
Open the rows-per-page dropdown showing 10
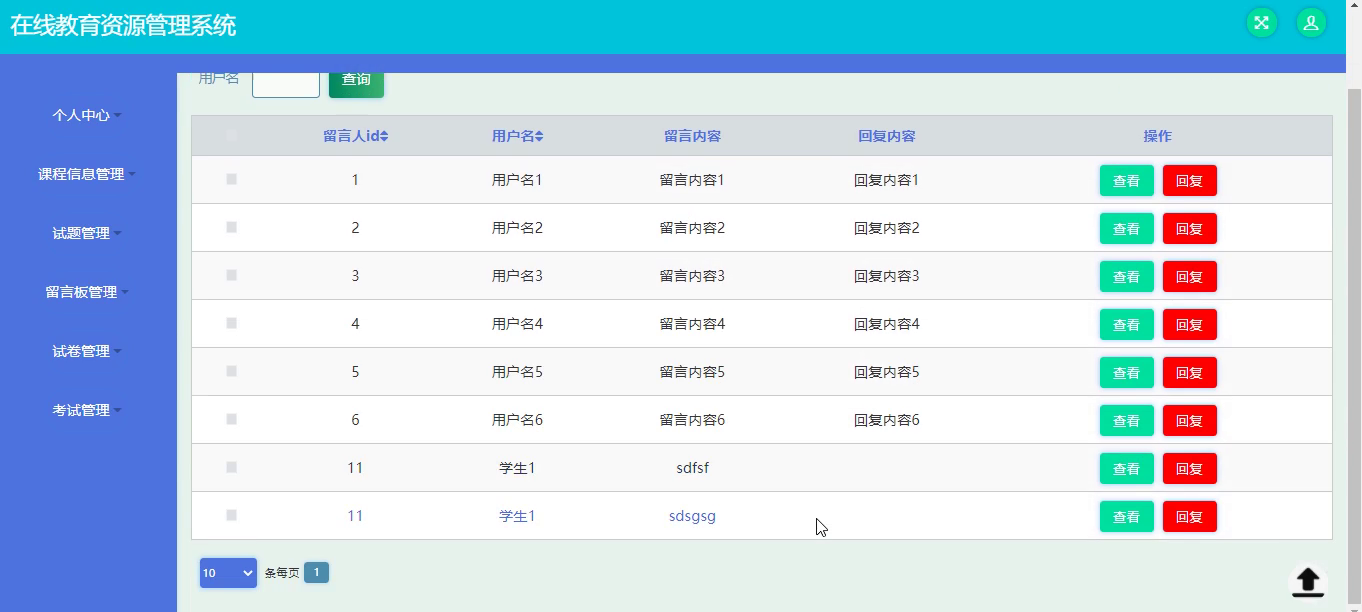point(228,573)
